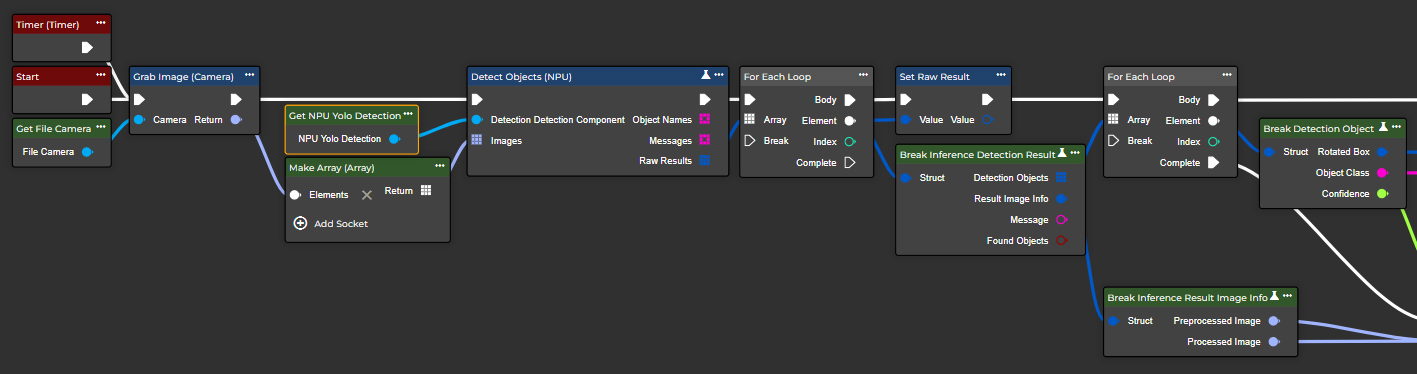Click the Images array input pin
Screen dimensions: 1417x374
pyautogui.click(x=478, y=140)
